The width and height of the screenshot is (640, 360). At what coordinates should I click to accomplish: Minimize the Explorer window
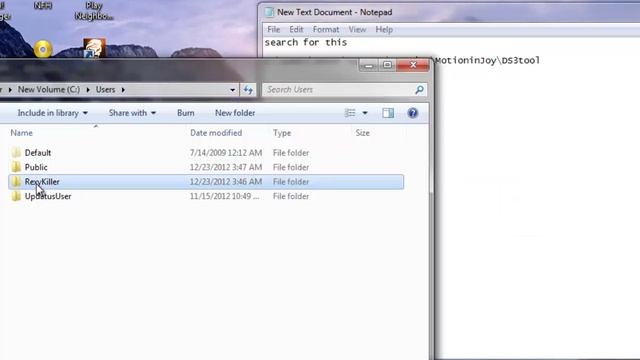[x=369, y=65]
